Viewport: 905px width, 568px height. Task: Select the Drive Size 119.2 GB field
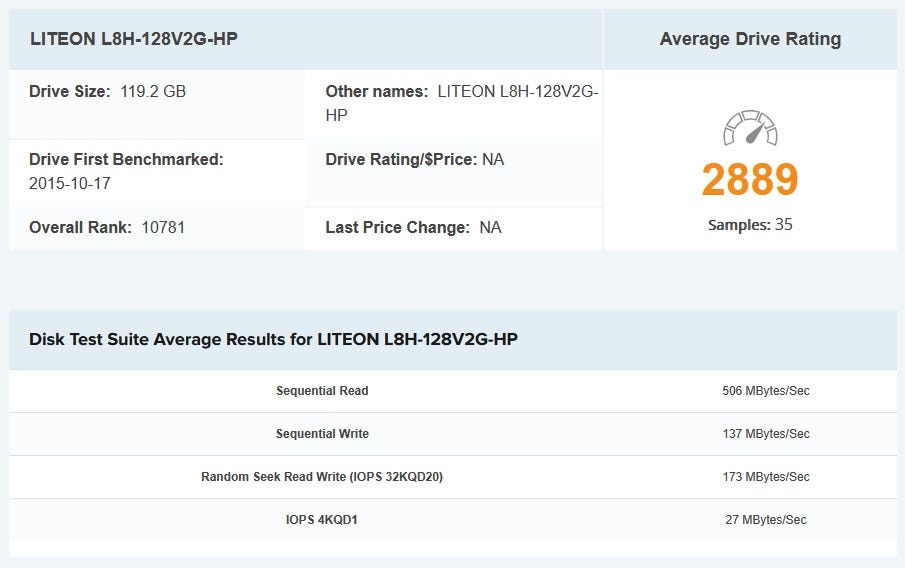pos(107,91)
